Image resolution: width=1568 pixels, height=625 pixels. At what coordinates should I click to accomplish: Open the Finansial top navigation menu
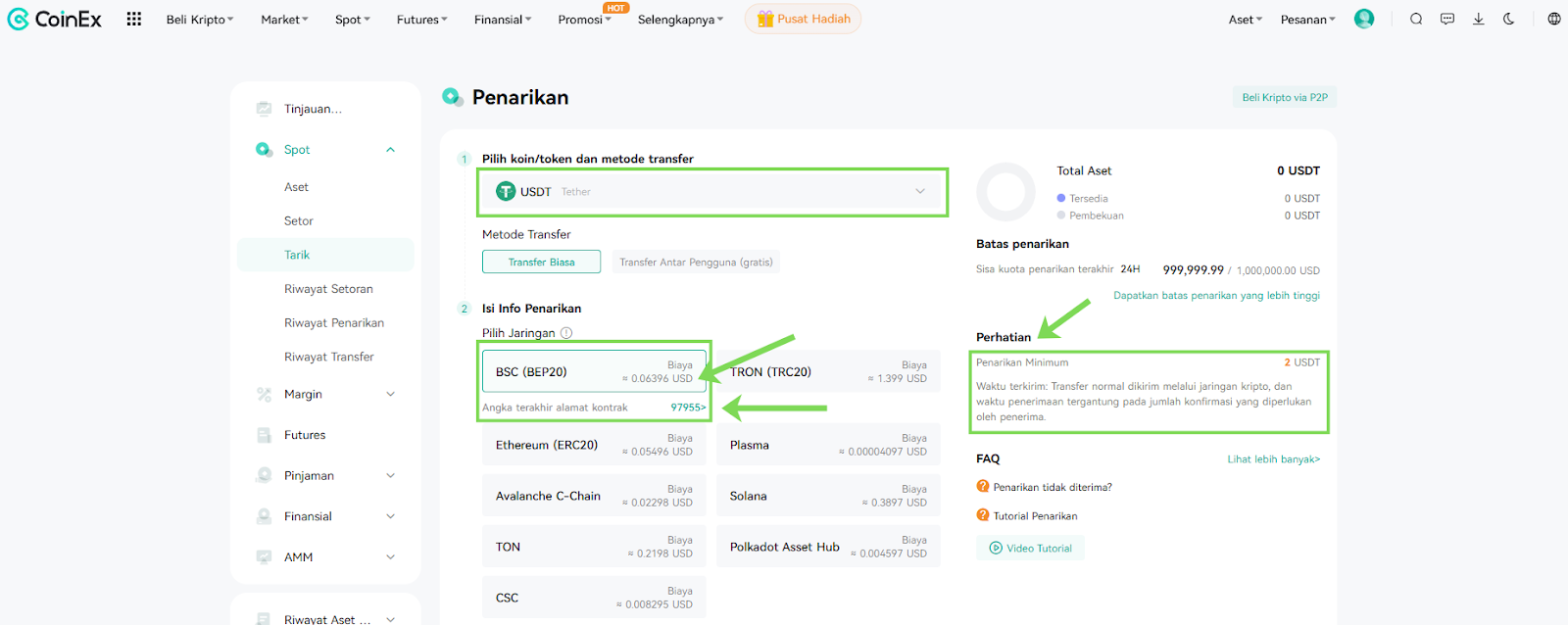click(503, 20)
